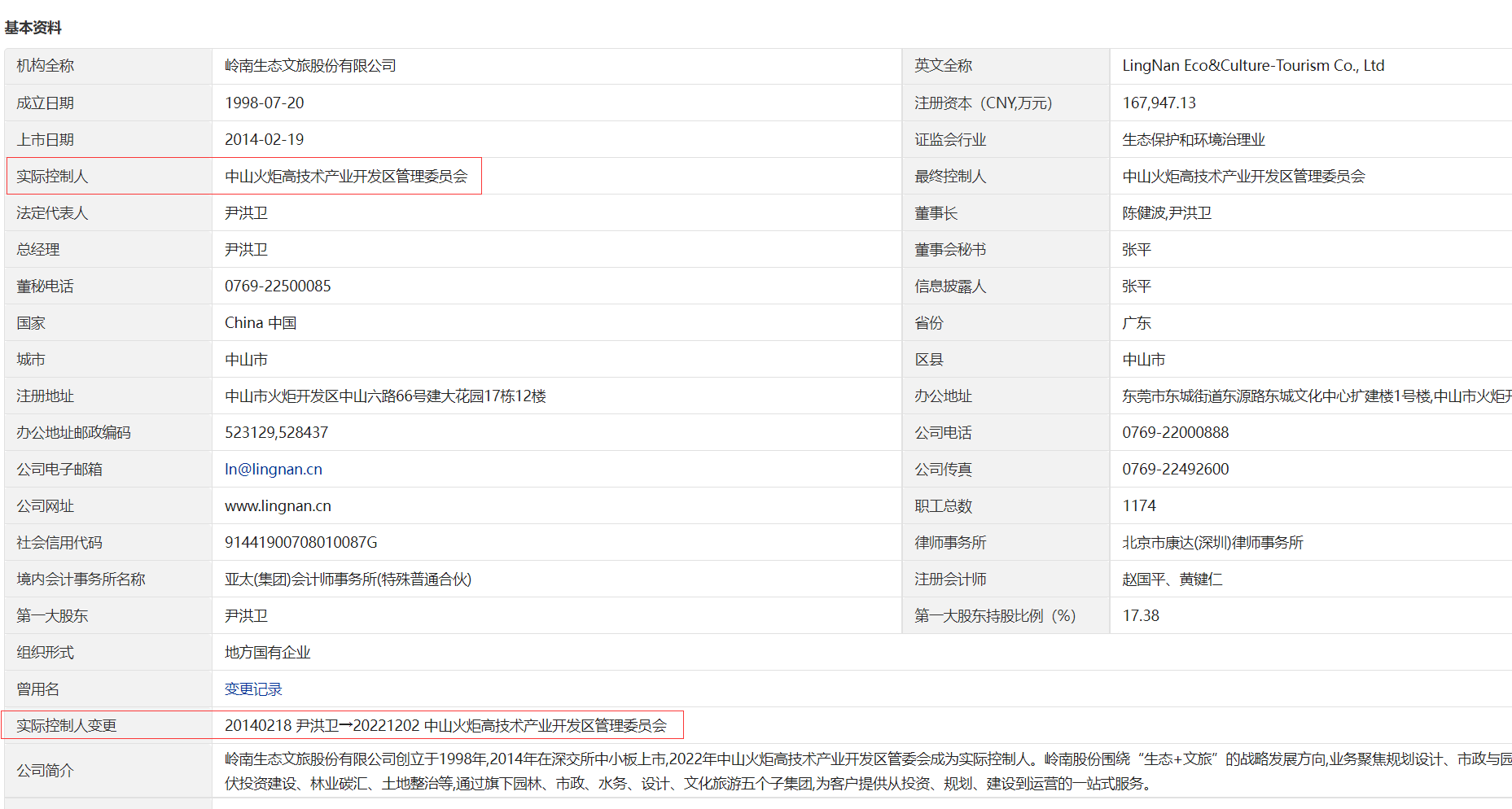
Task: Click the 组织形式 label
Action: click(46, 653)
